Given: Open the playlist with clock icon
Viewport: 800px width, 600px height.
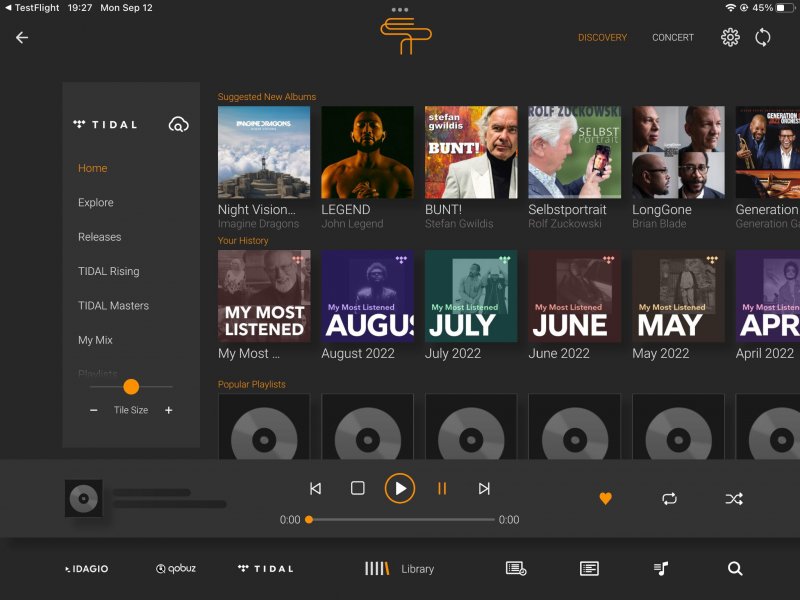Looking at the screenshot, I should (x=516, y=568).
